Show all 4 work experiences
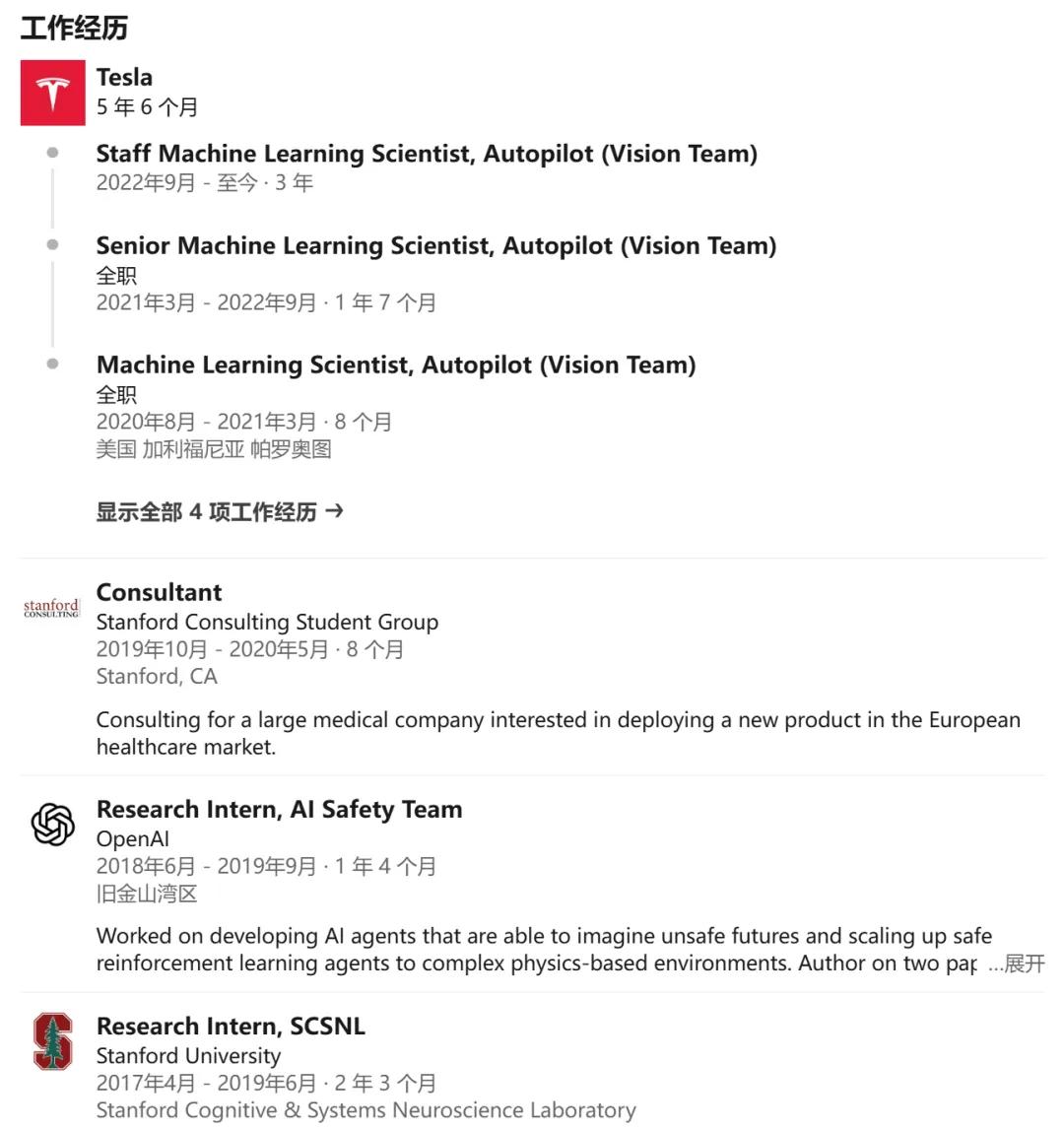 coord(207,512)
